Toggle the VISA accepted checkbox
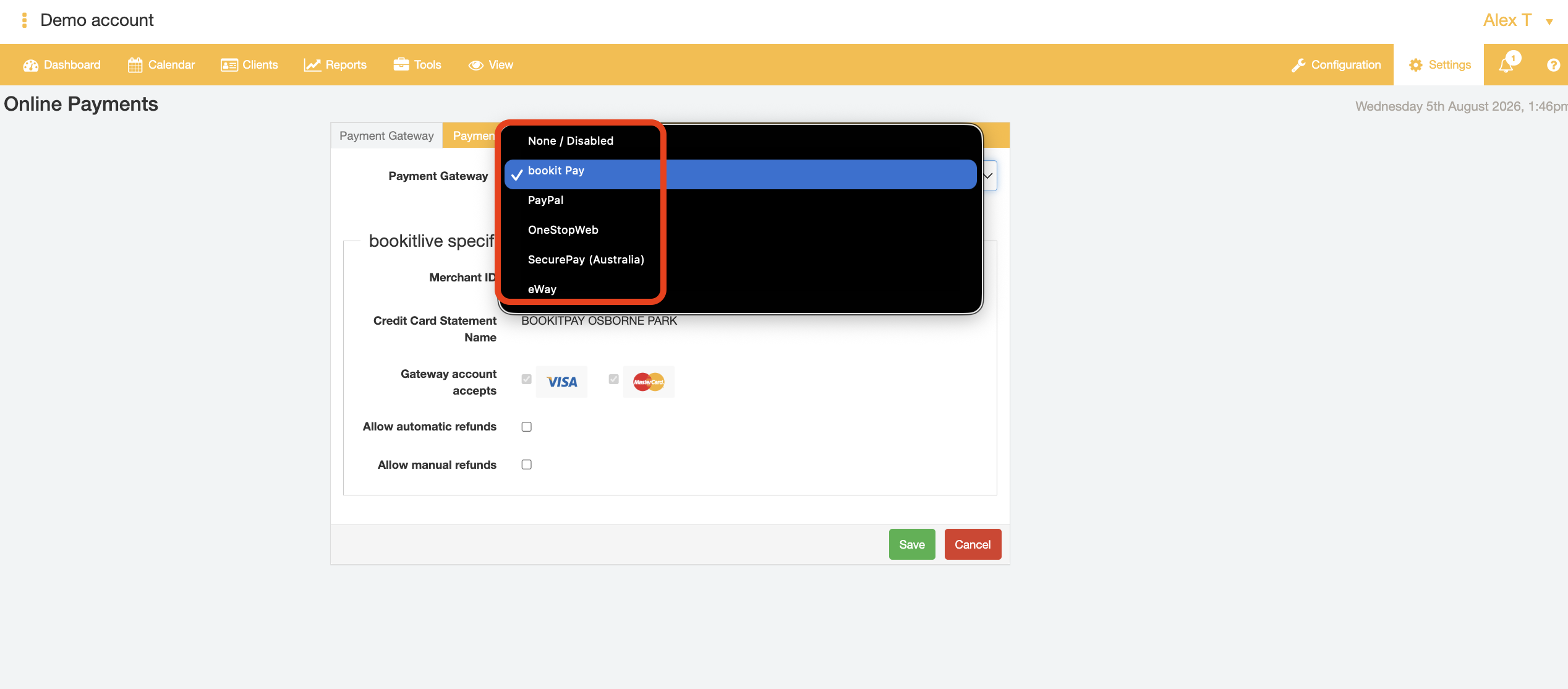This screenshot has height=689, width=1568. pos(526,379)
